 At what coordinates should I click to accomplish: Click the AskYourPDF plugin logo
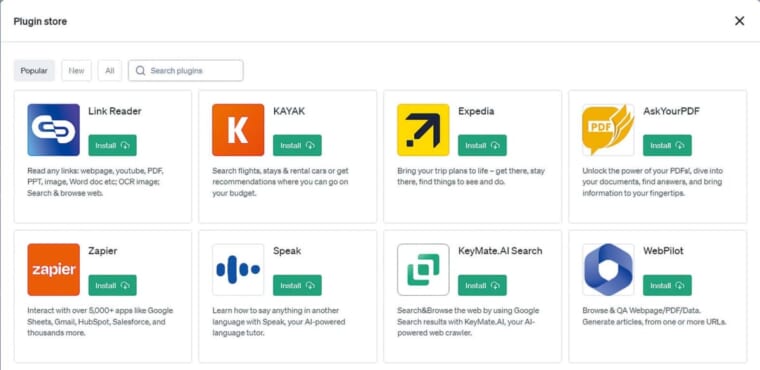pos(608,130)
